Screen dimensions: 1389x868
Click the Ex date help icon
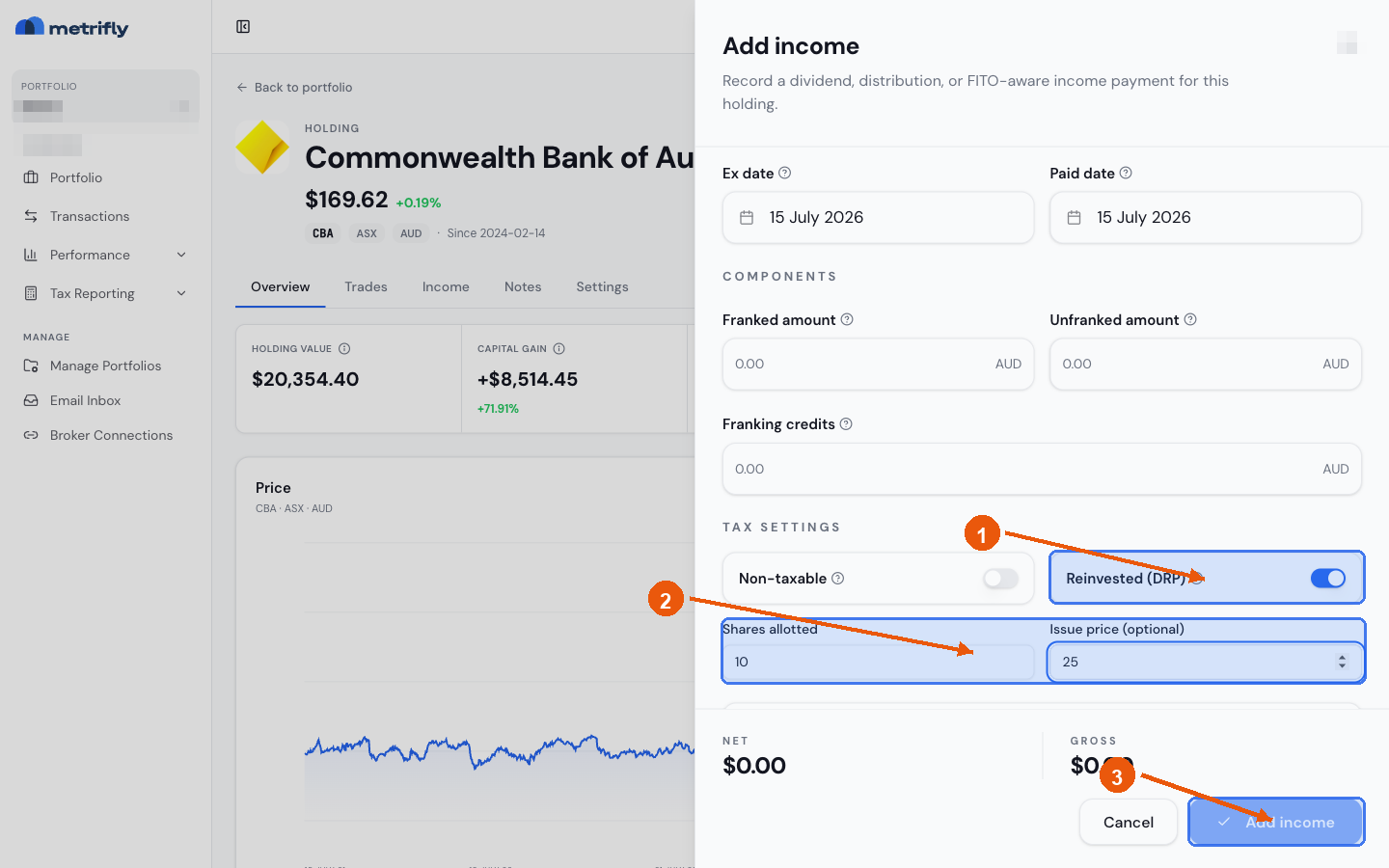point(785,173)
